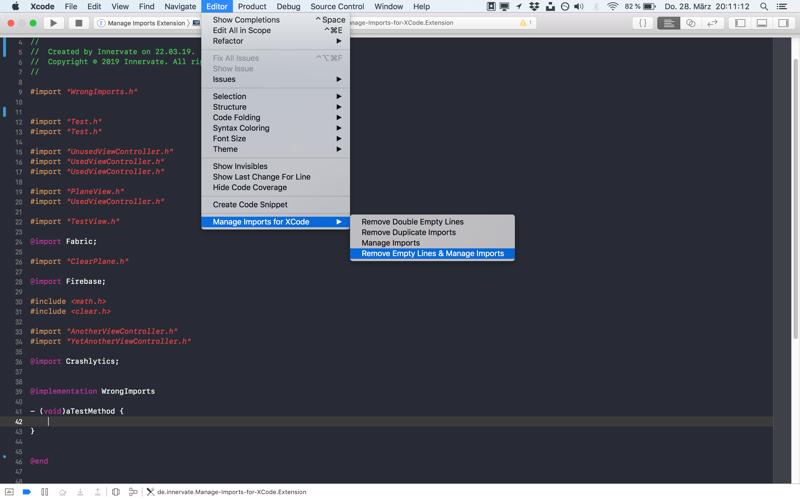Expand the Font Size submenu
800x500 pixels.
point(276,139)
